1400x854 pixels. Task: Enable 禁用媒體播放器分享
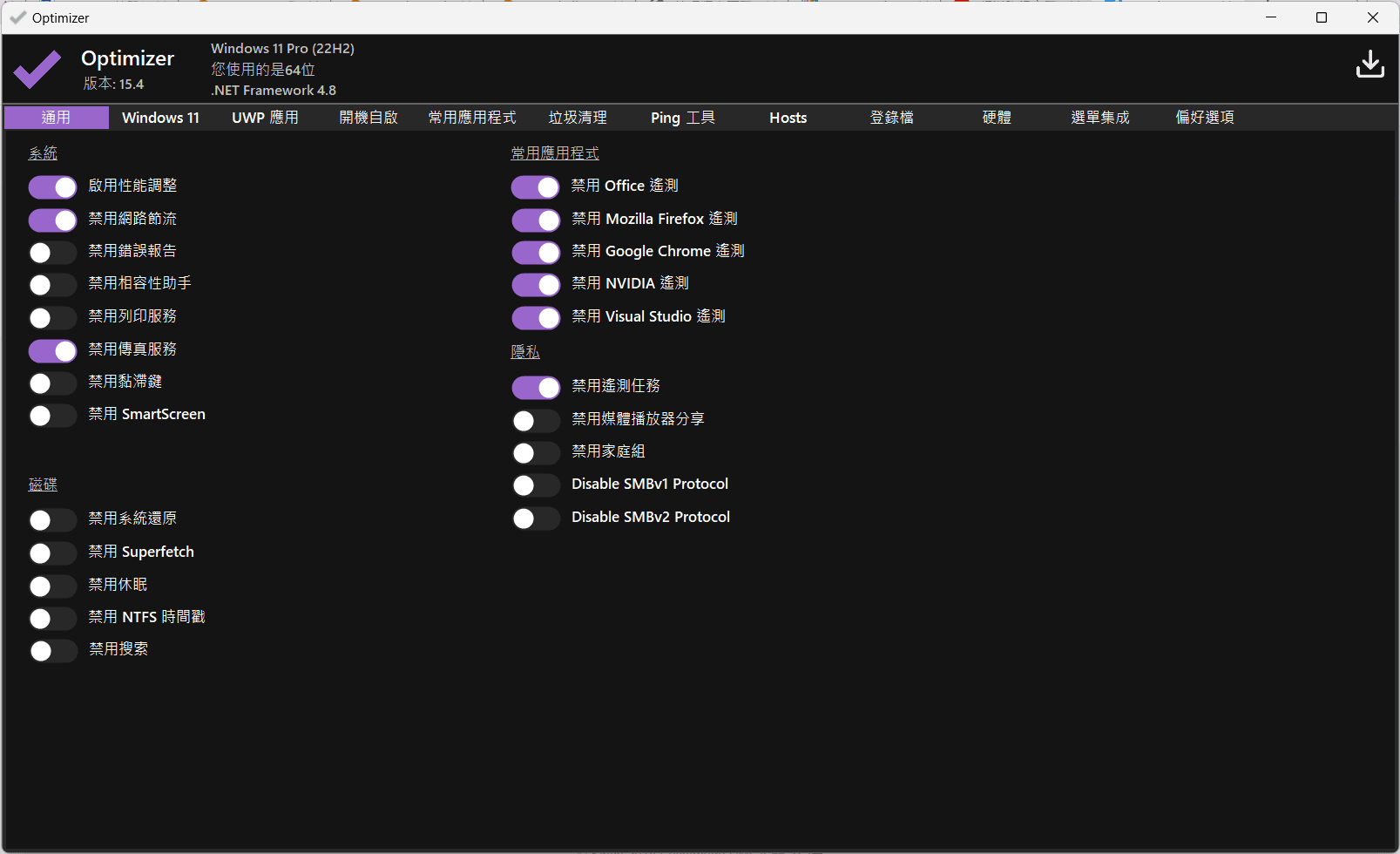(535, 420)
